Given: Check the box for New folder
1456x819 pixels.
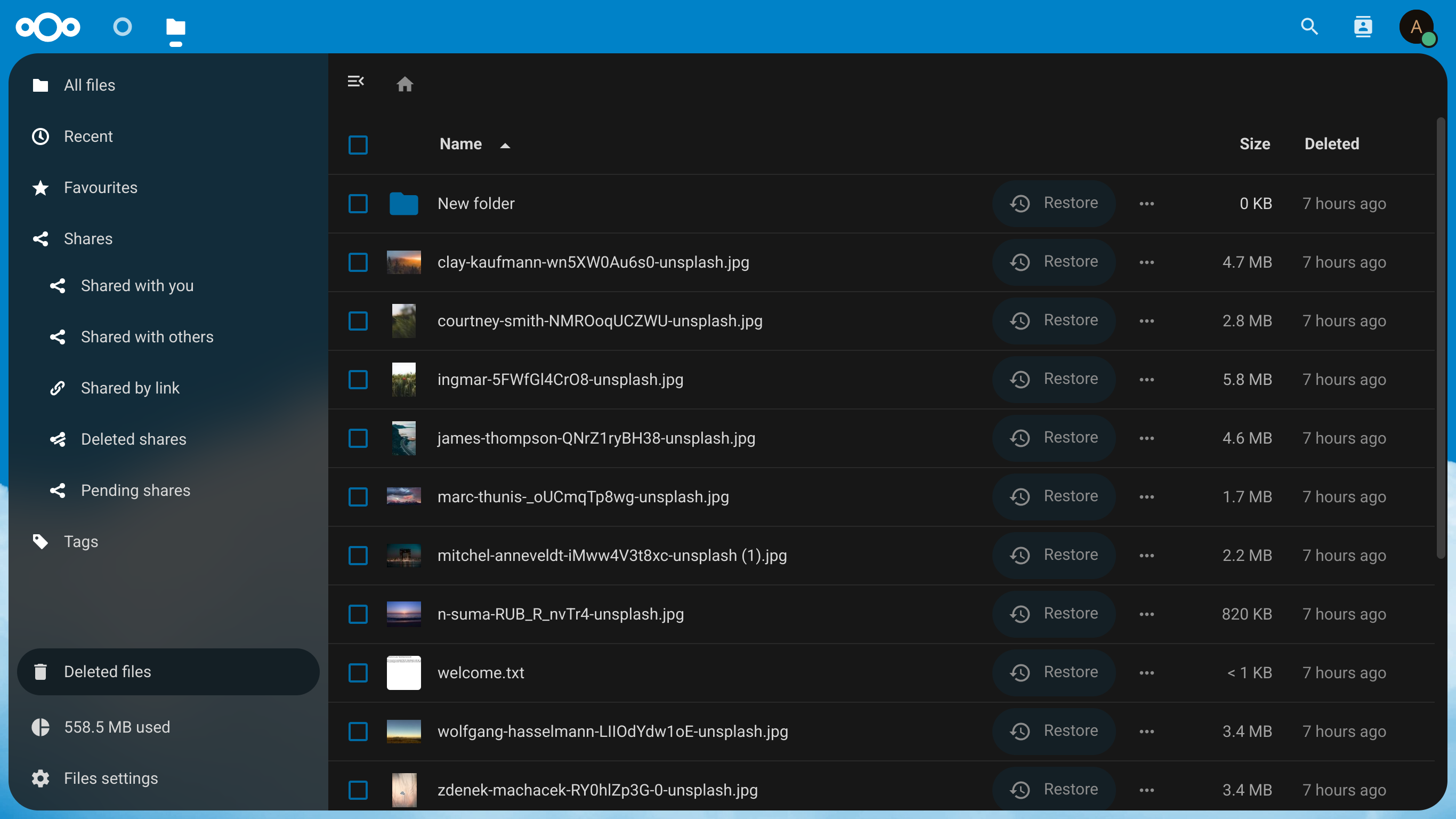Looking at the screenshot, I should point(358,204).
